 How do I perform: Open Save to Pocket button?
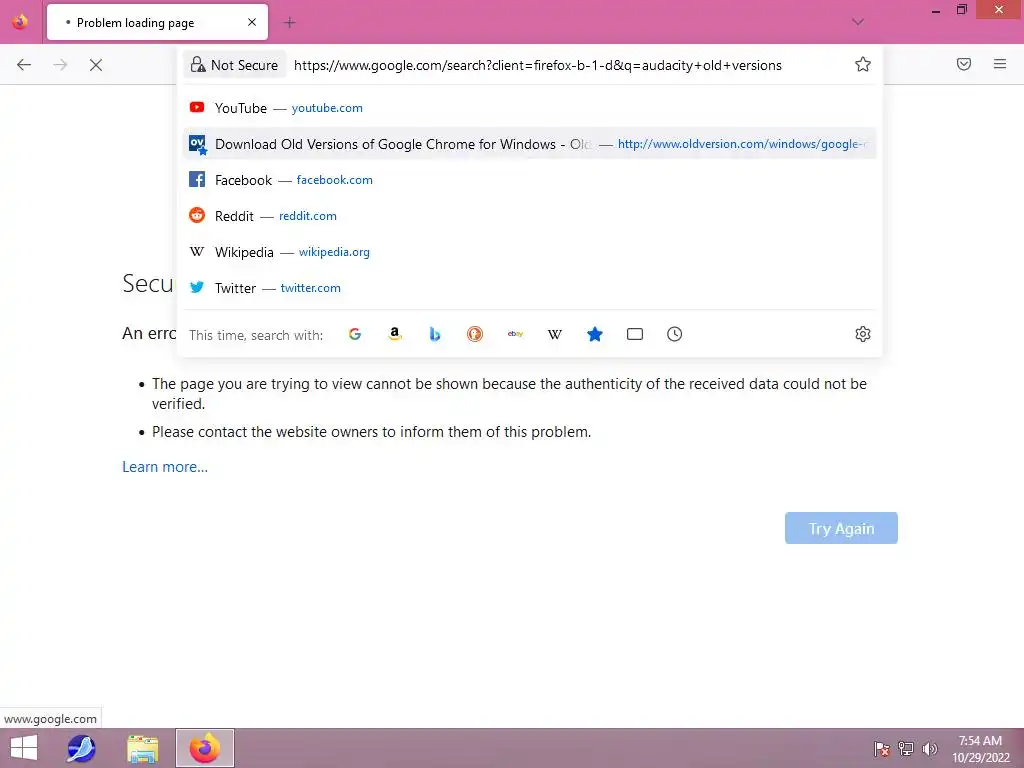coord(964,64)
